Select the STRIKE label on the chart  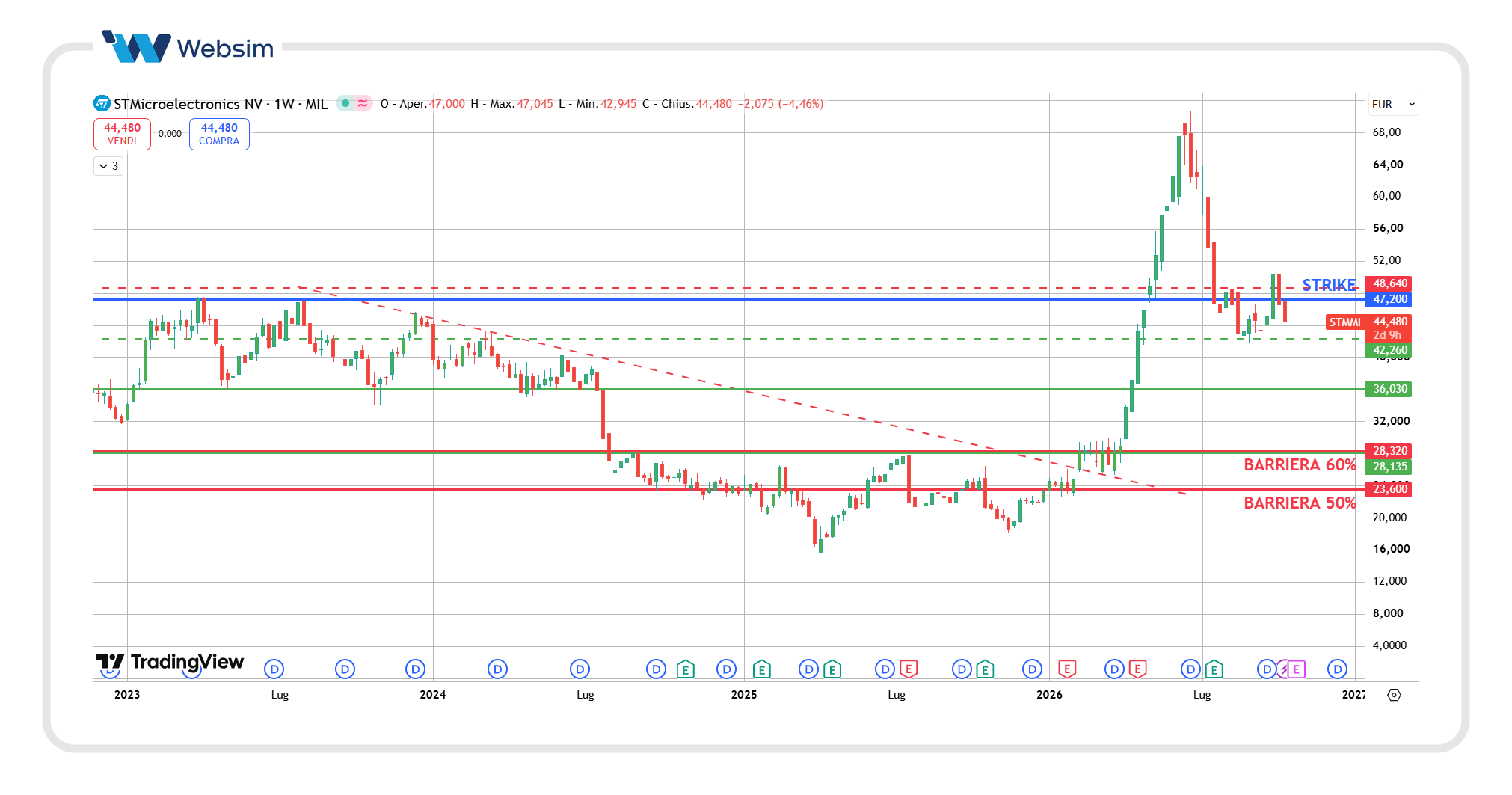[x=1329, y=285]
